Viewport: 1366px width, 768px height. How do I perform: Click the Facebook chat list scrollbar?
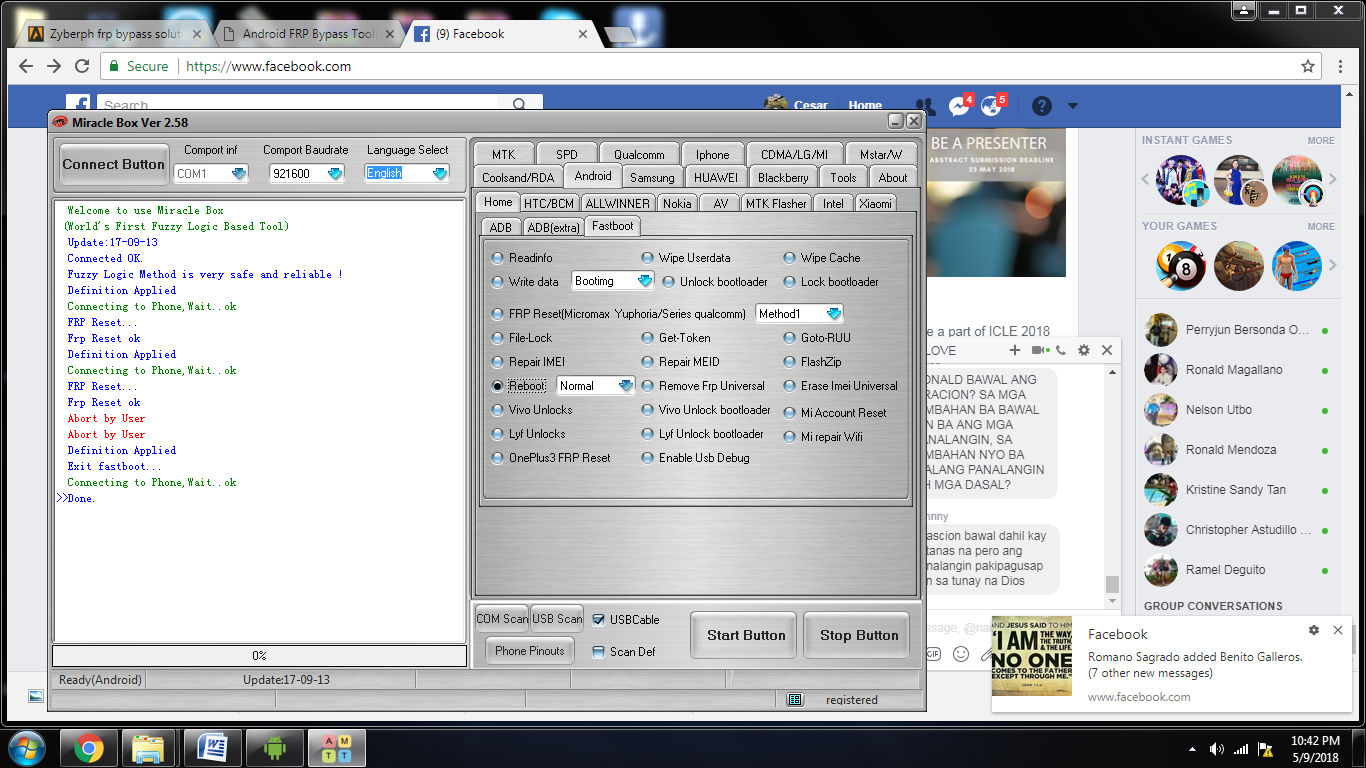click(1112, 585)
